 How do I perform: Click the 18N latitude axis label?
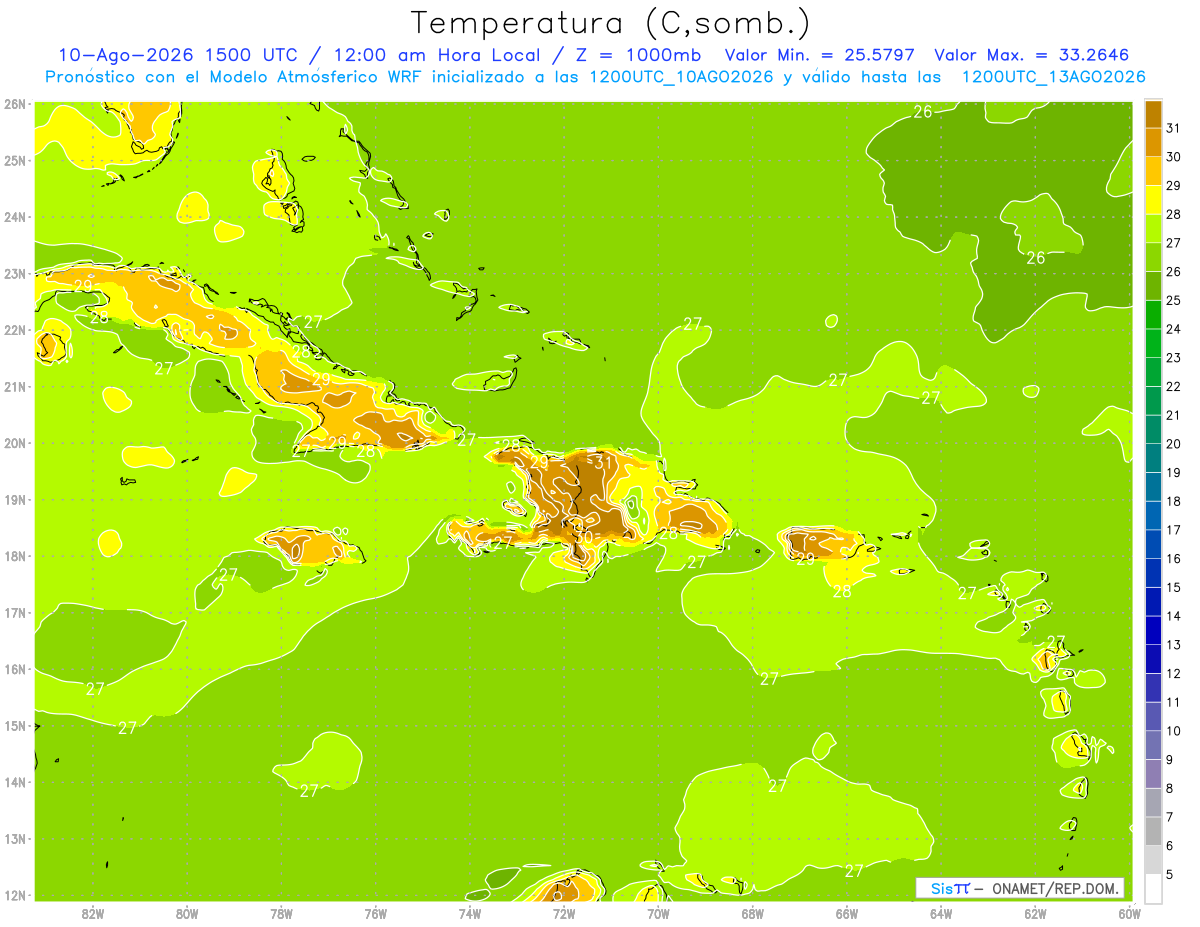(x=15, y=556)
